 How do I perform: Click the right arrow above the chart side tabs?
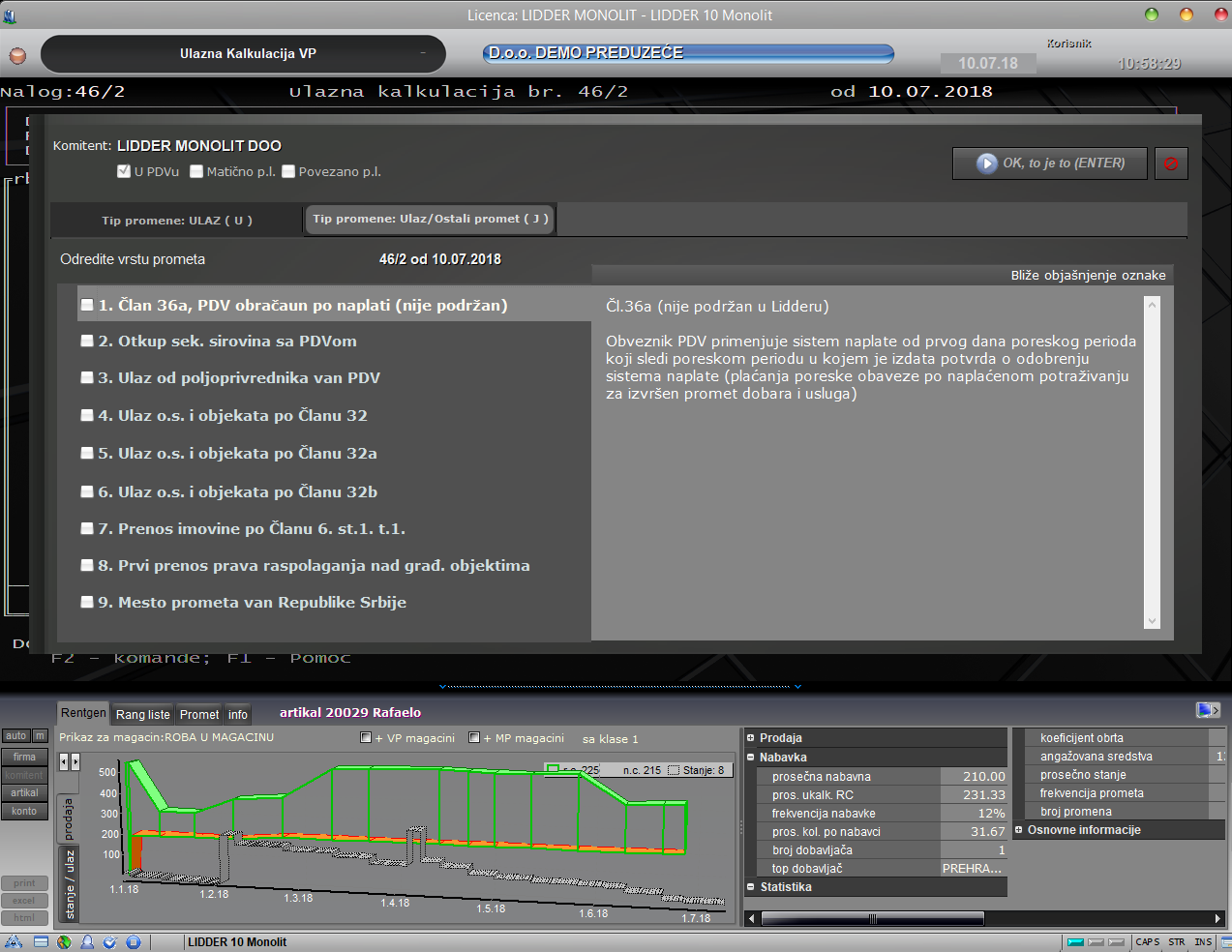click(75, 762)
